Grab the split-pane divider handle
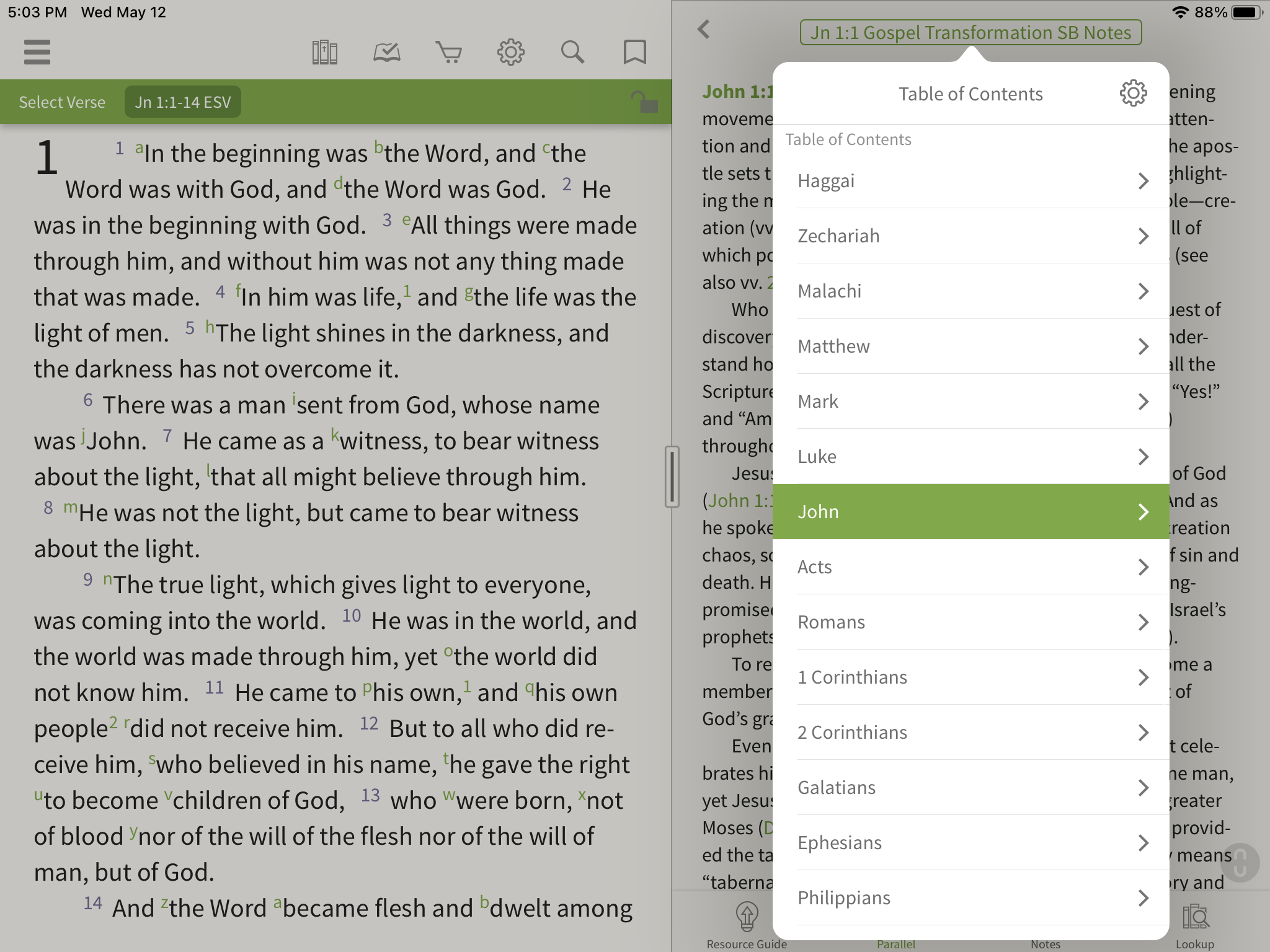Viewport: 1270px width, 952px height. click(x=672, y=477)
